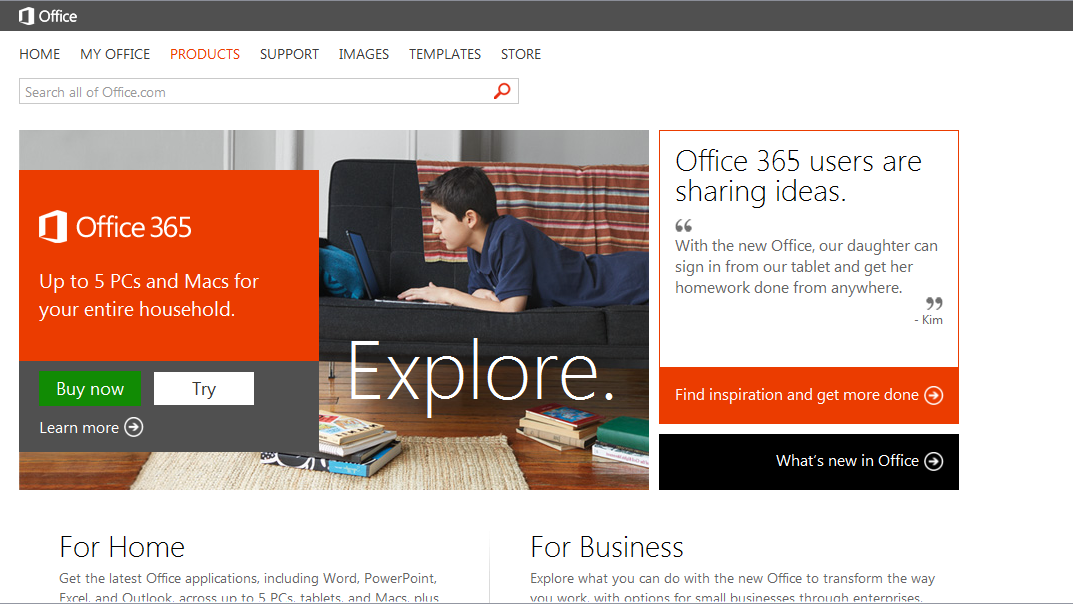The width and height of the screenshot is (1073, 604).
Task: Click the Office 365 users are sharing ideas heading
Action: tap(798, 176)
